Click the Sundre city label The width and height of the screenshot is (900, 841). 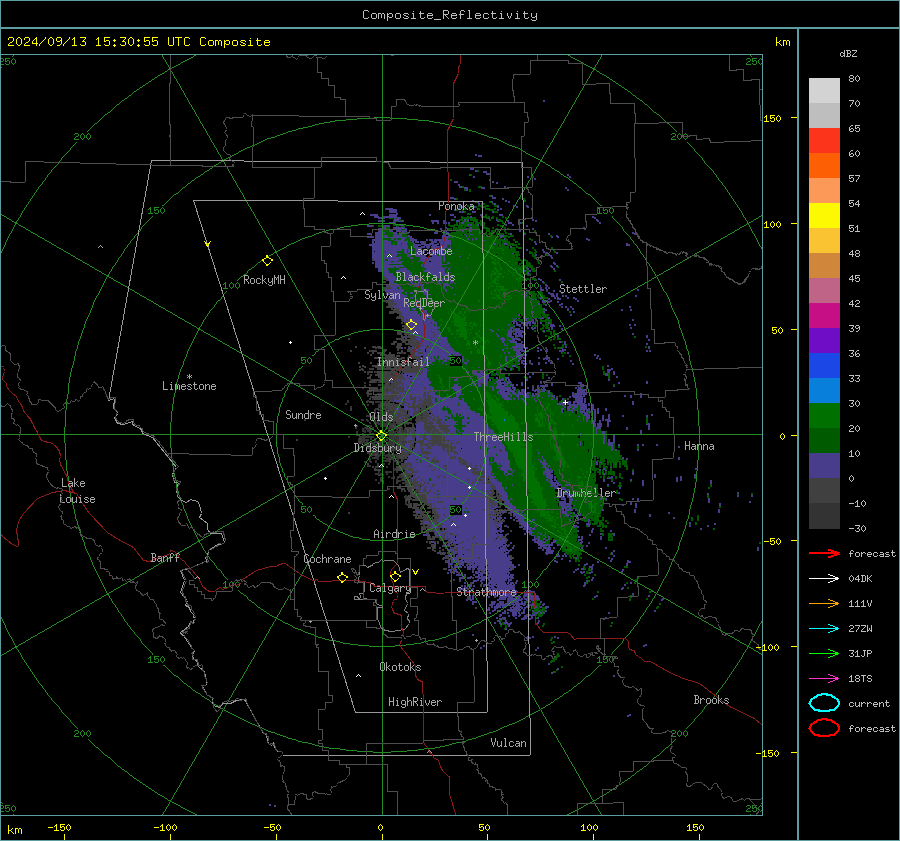(303, 414)
